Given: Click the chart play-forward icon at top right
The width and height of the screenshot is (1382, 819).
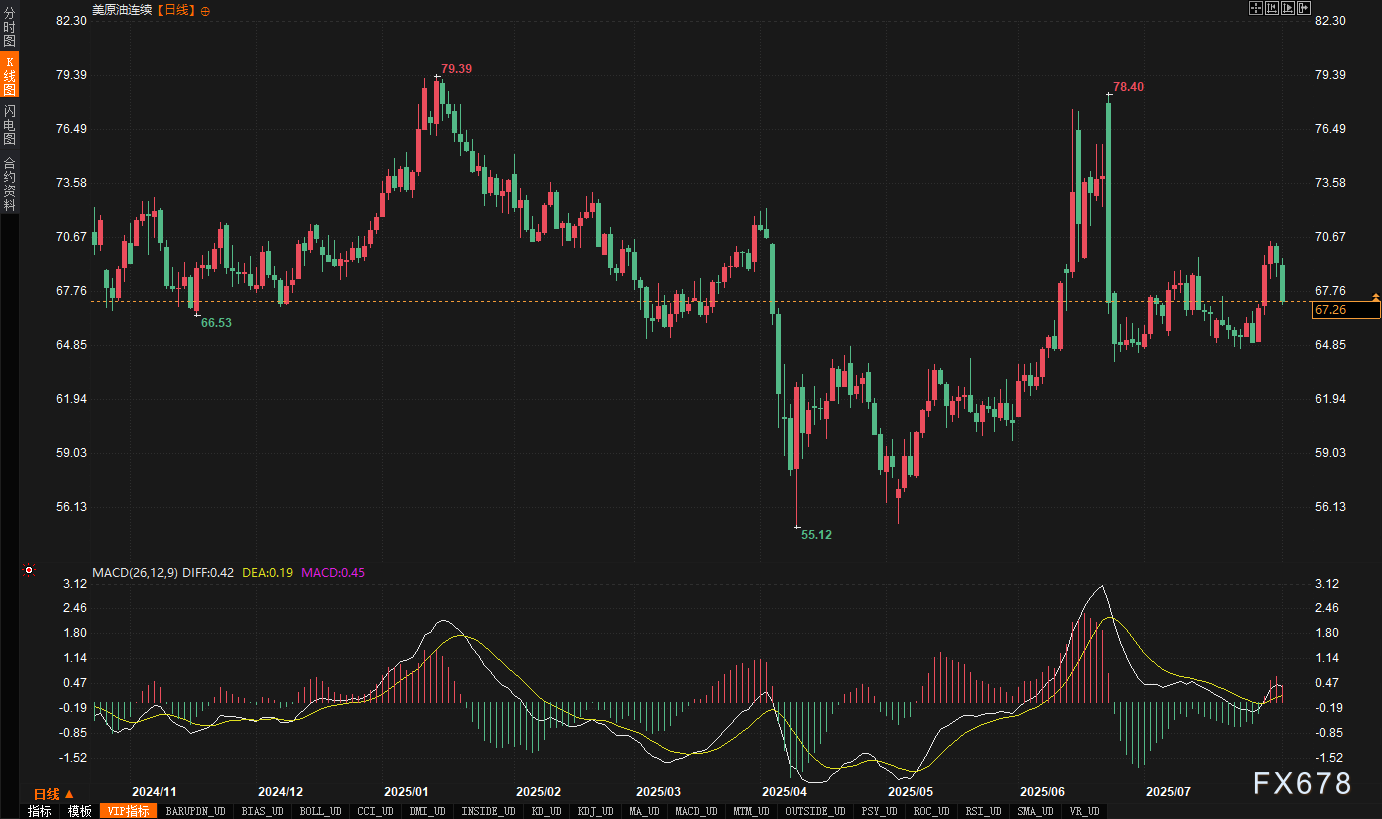Looking at the screenshot, I should 1288,9.
